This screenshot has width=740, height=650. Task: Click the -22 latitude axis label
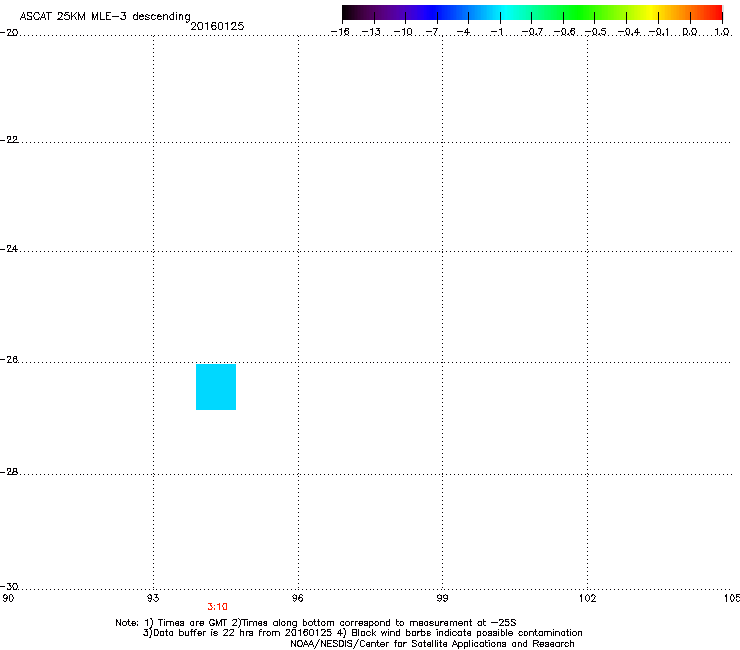click(9, 140)
